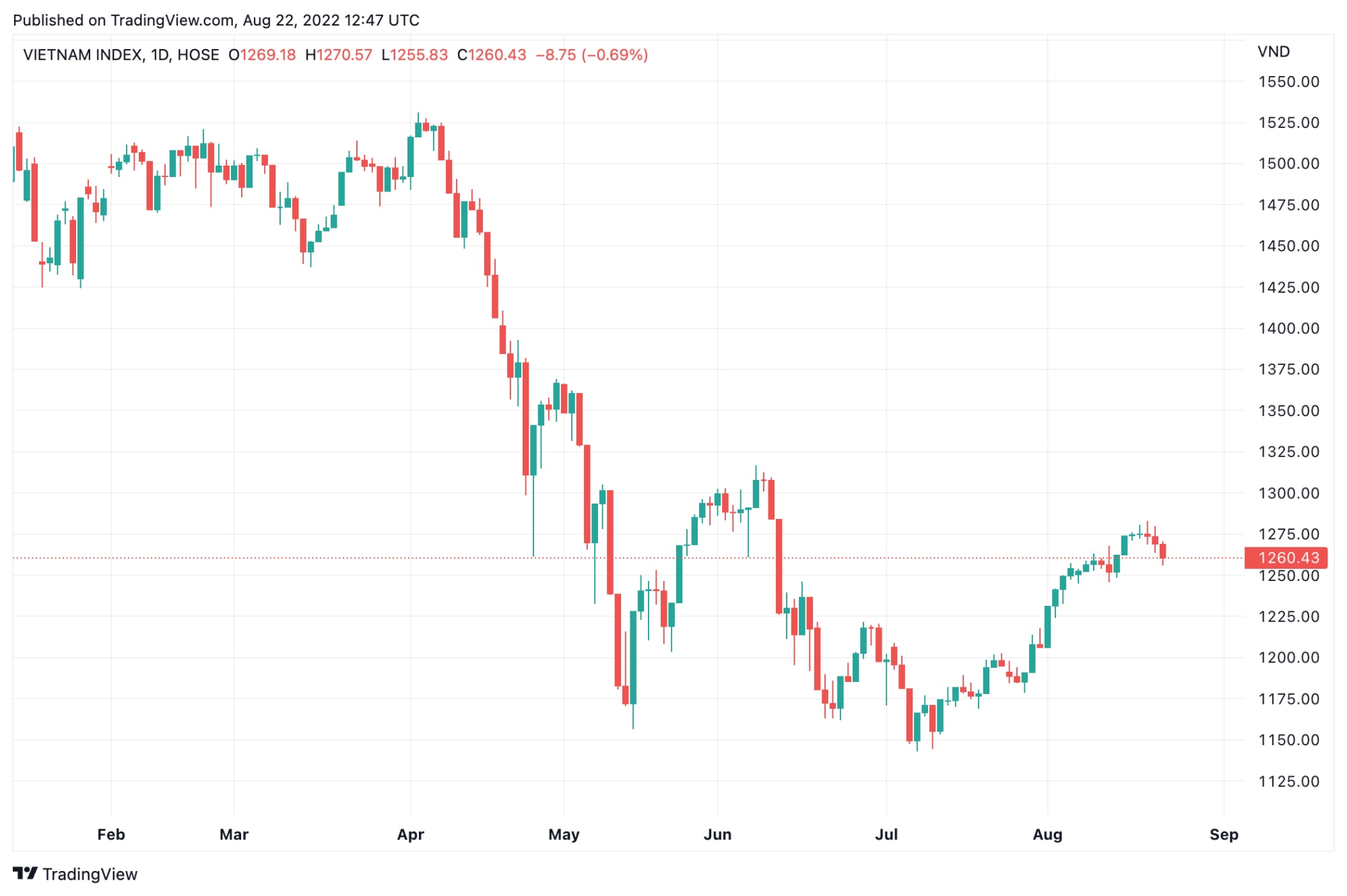
Task: Click the Sep label on time axis
Action: click(x=1224, y=835)
